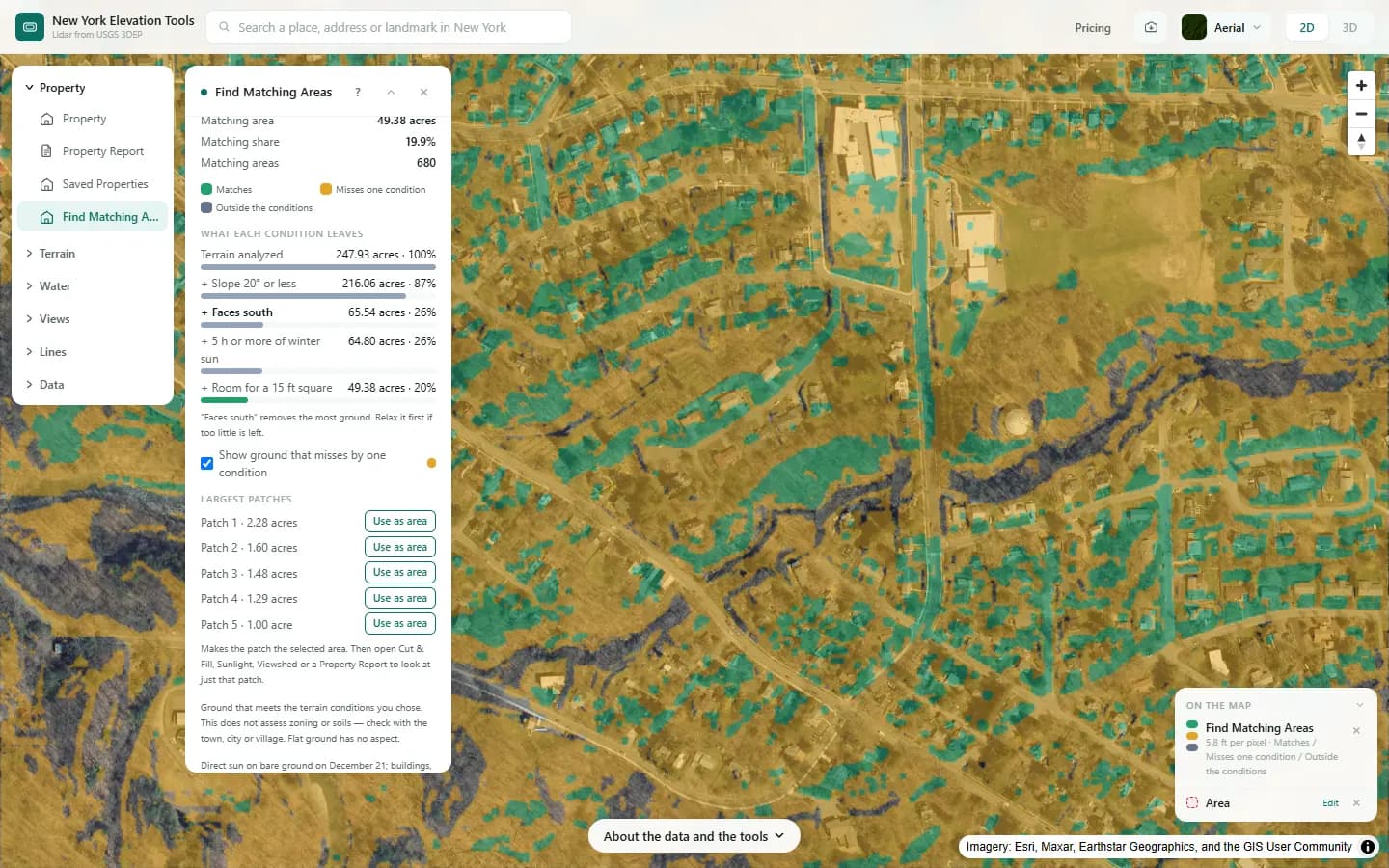
Task: Click the imagery attribution info icon
Action: (x=1368, y=847)
